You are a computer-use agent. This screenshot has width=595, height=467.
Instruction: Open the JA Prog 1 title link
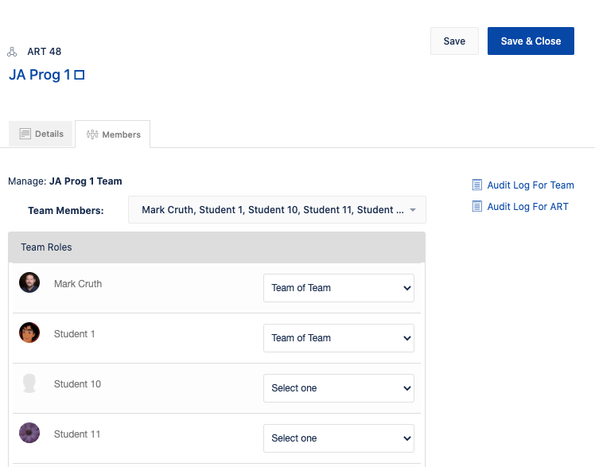coord(39,75)
